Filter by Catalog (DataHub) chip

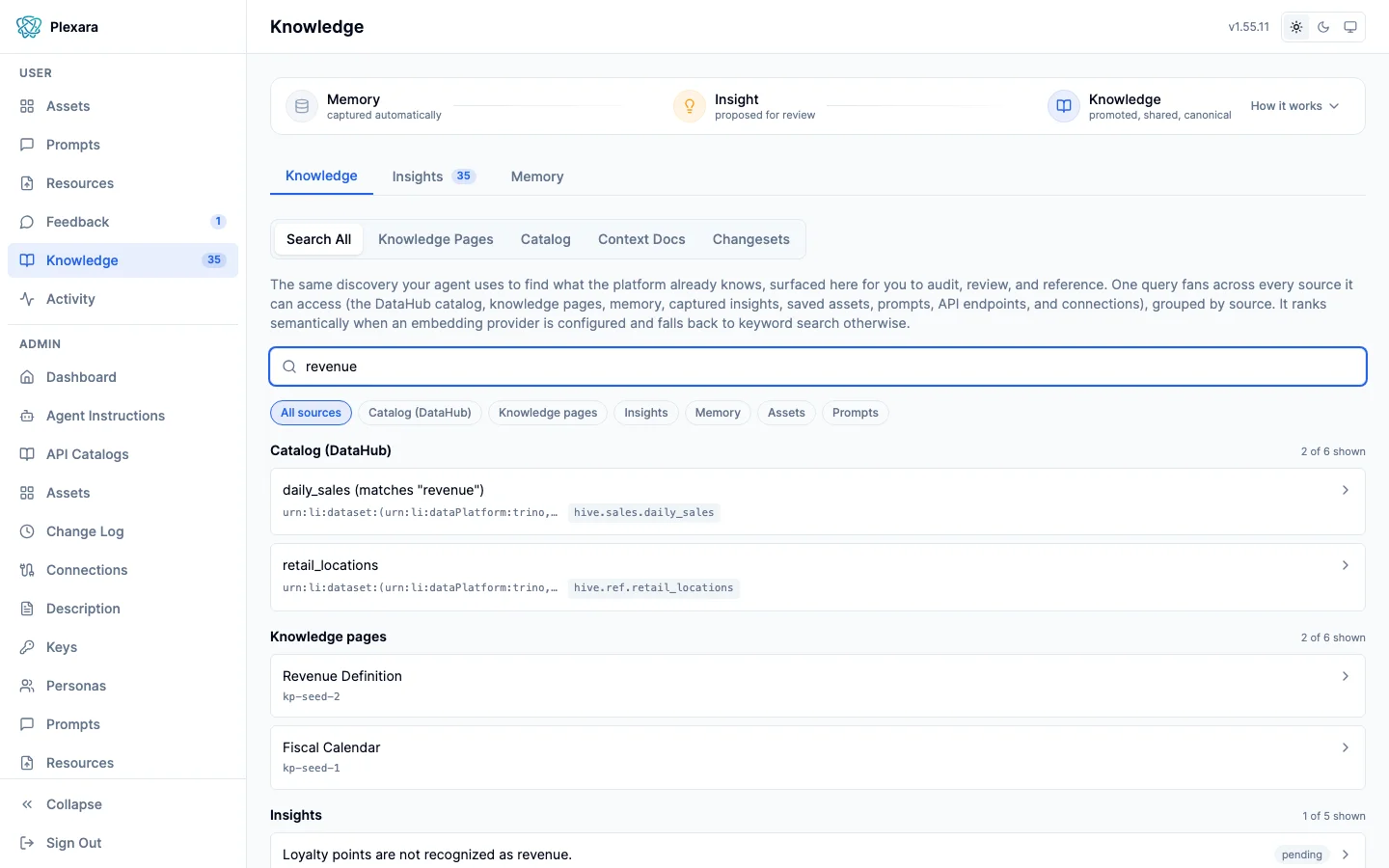pos(420,413)
